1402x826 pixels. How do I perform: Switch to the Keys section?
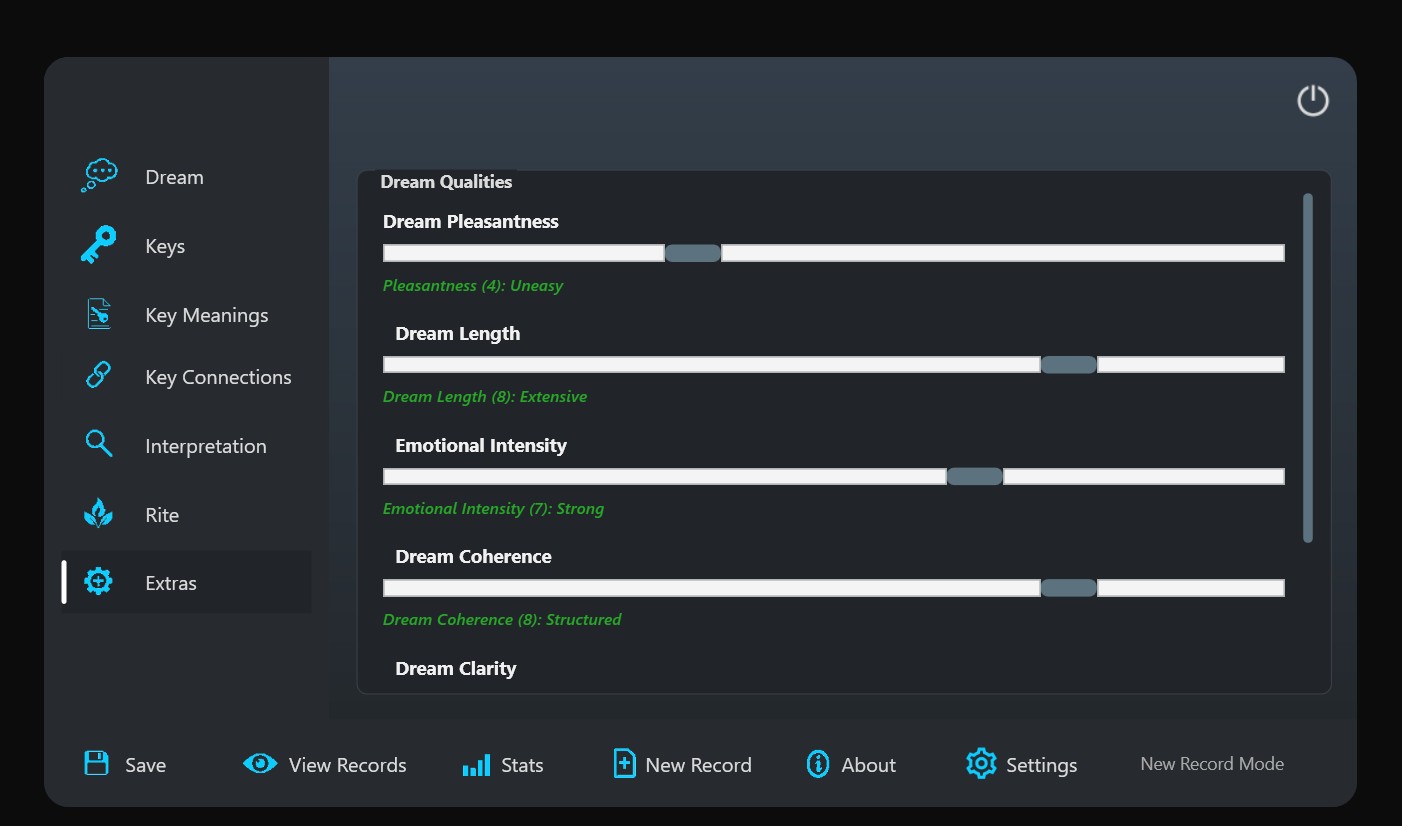(165, 246)
